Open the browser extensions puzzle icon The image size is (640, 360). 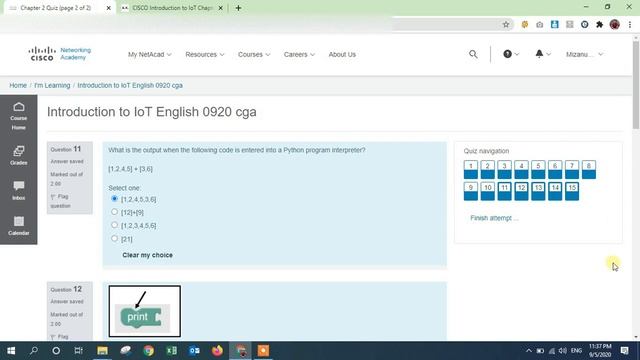(599, 24)
